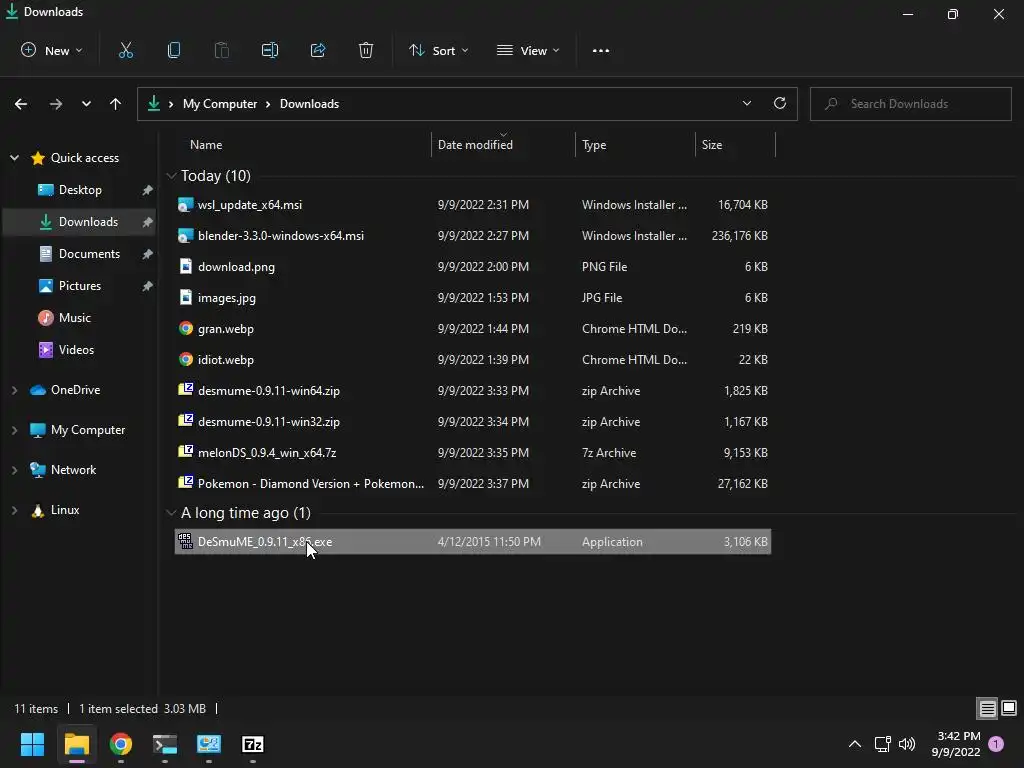Select idiot.webp file
1024x768 pixels.
(x=473, y=360)
